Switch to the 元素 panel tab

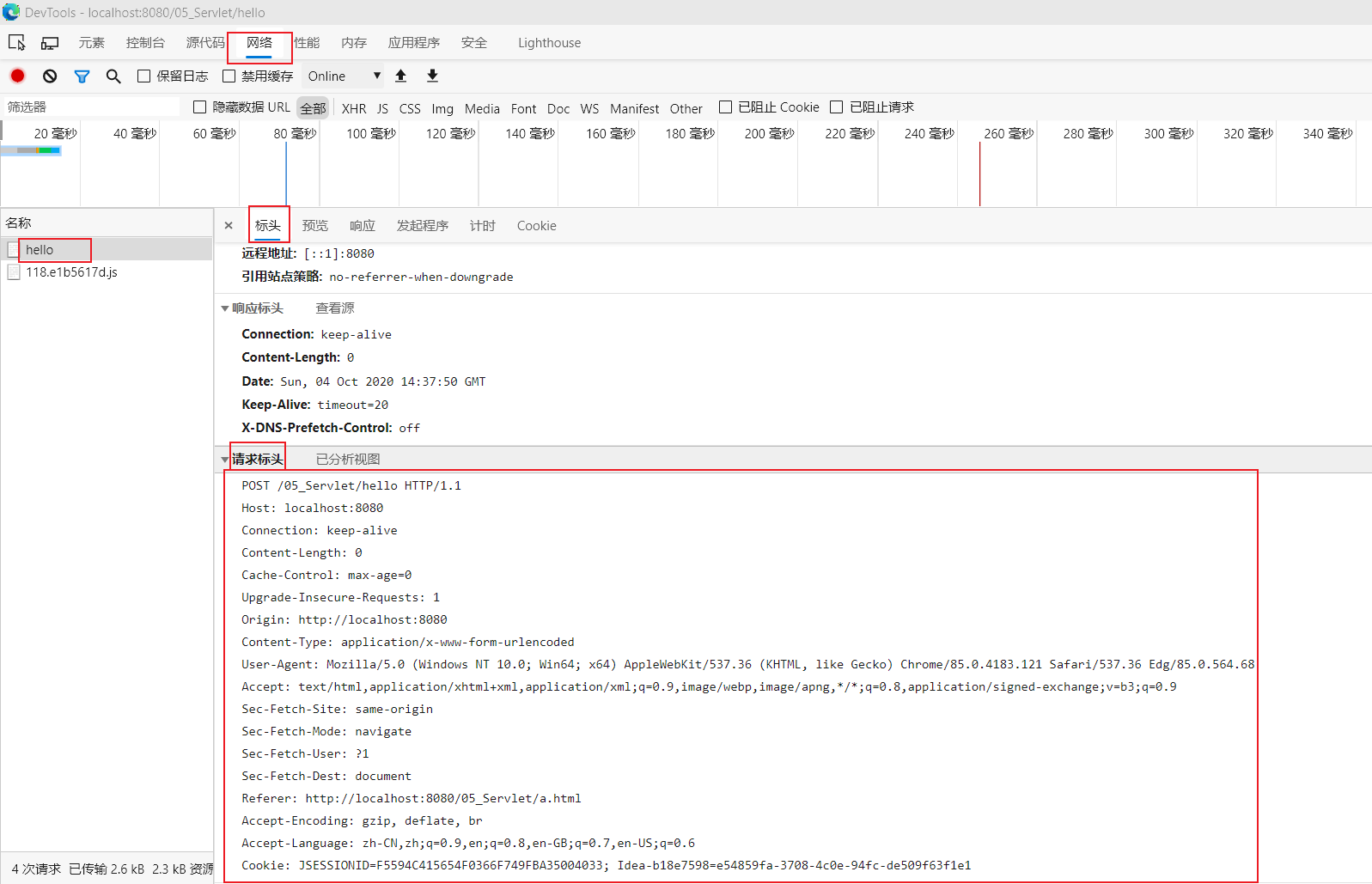click(92, 42)
